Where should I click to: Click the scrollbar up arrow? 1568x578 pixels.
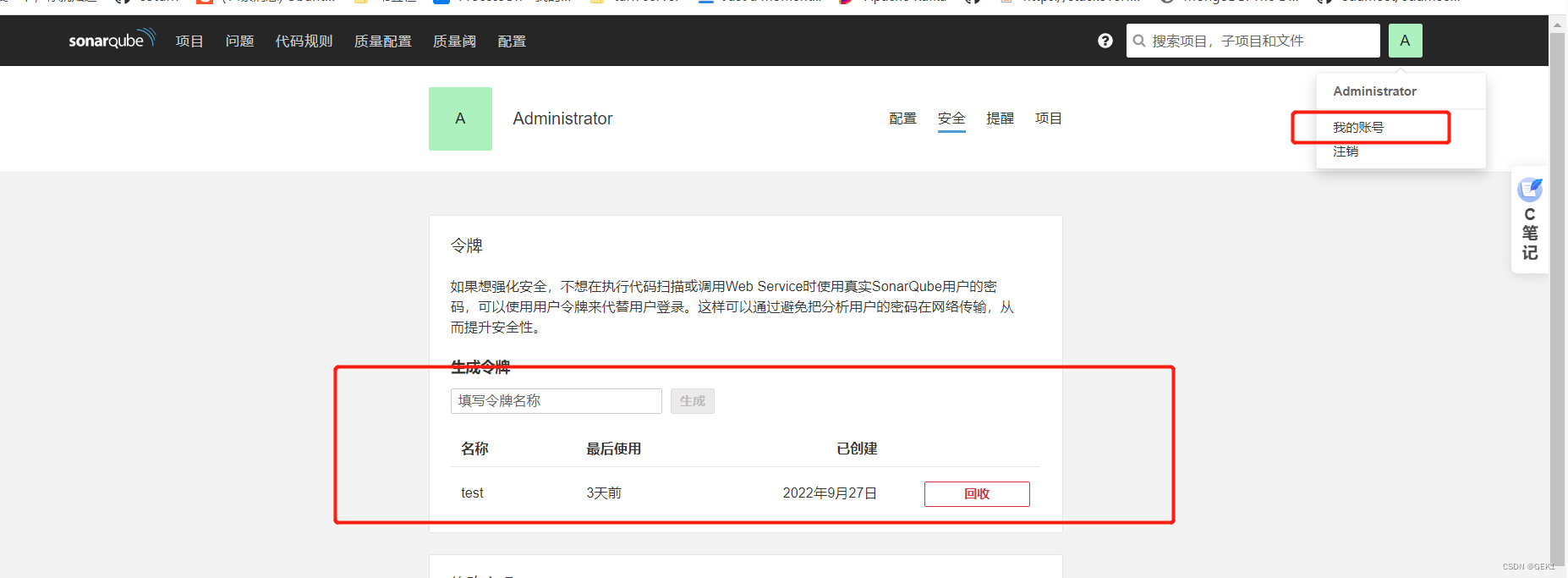[1557, 25]
